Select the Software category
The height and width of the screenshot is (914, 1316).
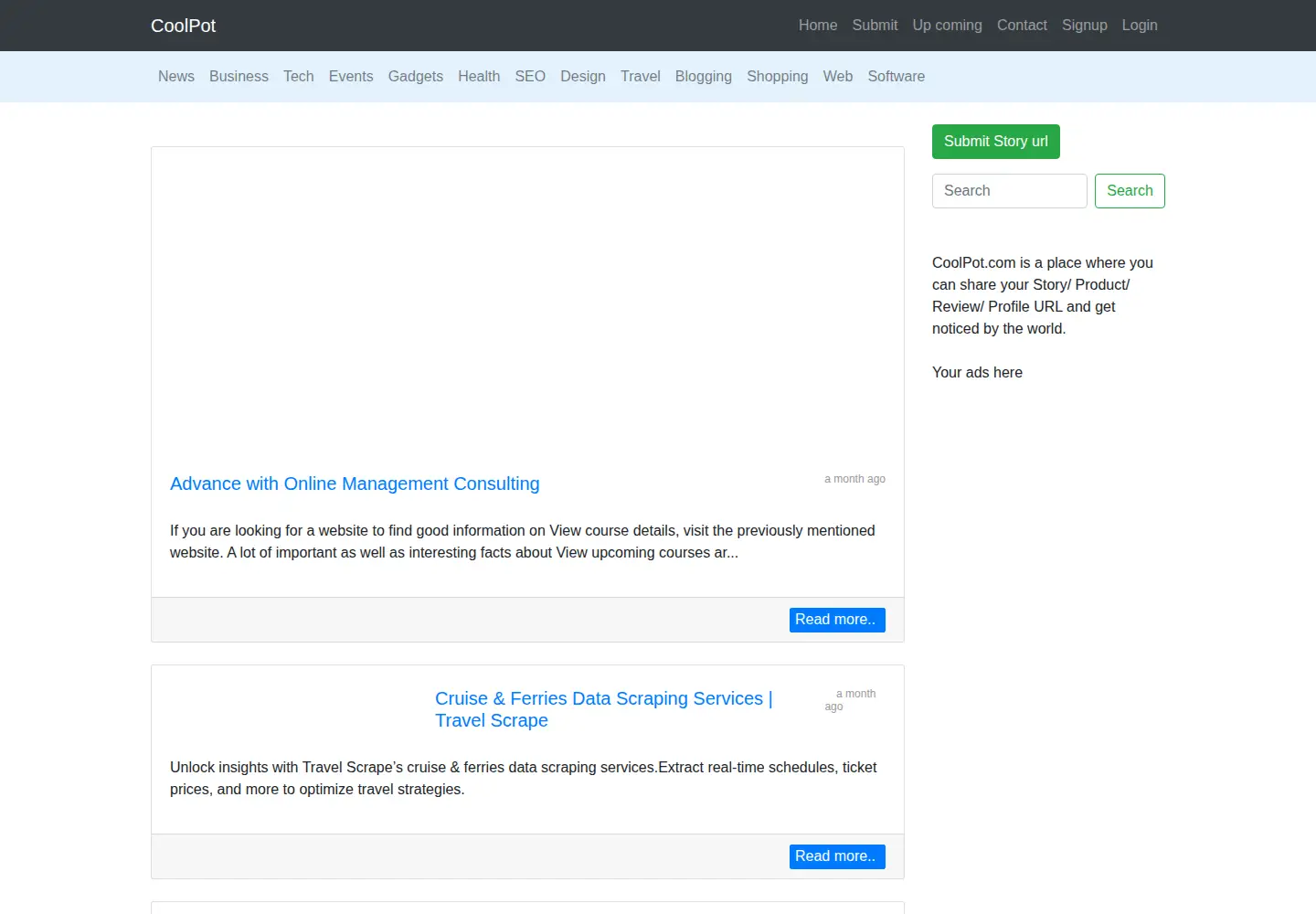point(897,77)
